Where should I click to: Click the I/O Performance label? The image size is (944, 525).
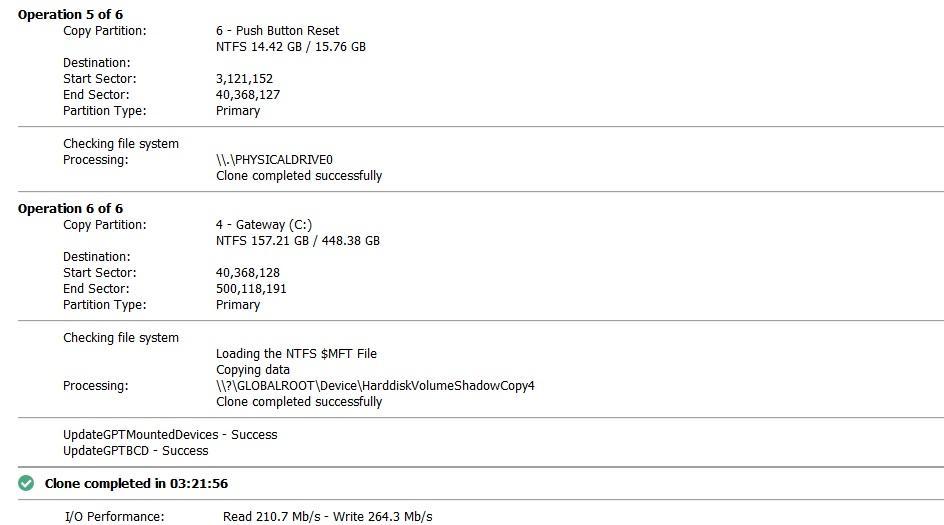point(114,517)
